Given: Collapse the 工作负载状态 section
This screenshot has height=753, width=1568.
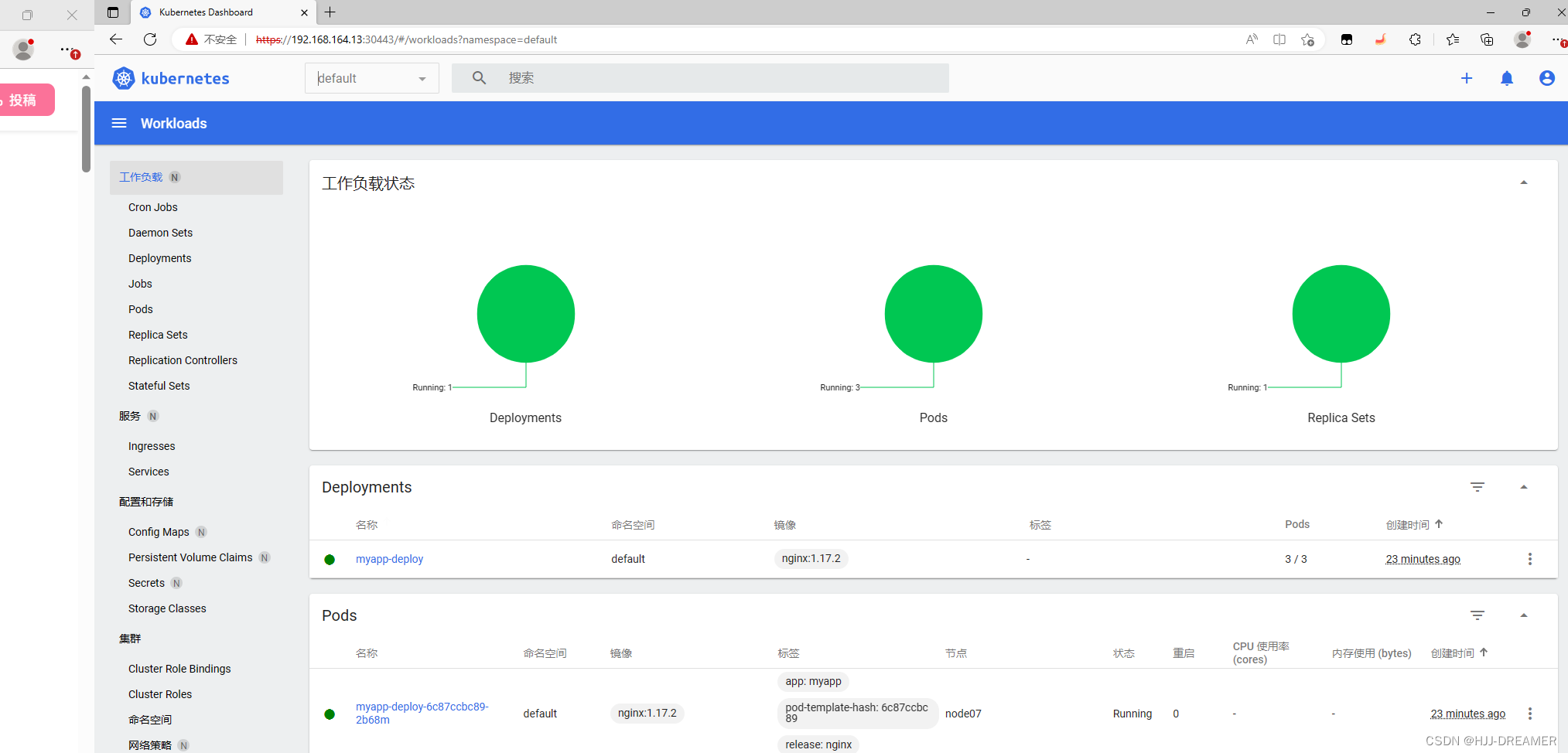Looking at the screenshot, I should 1523,182.
